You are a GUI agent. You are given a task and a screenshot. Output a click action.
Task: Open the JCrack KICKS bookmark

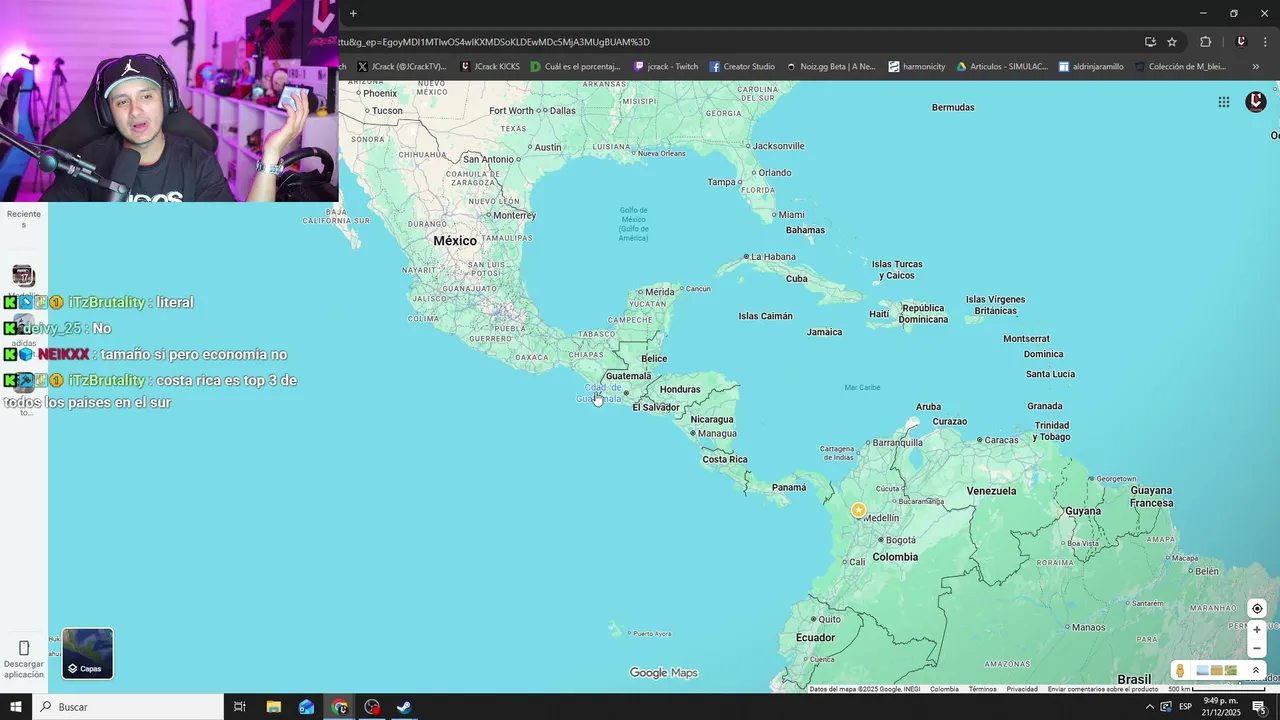490,67
